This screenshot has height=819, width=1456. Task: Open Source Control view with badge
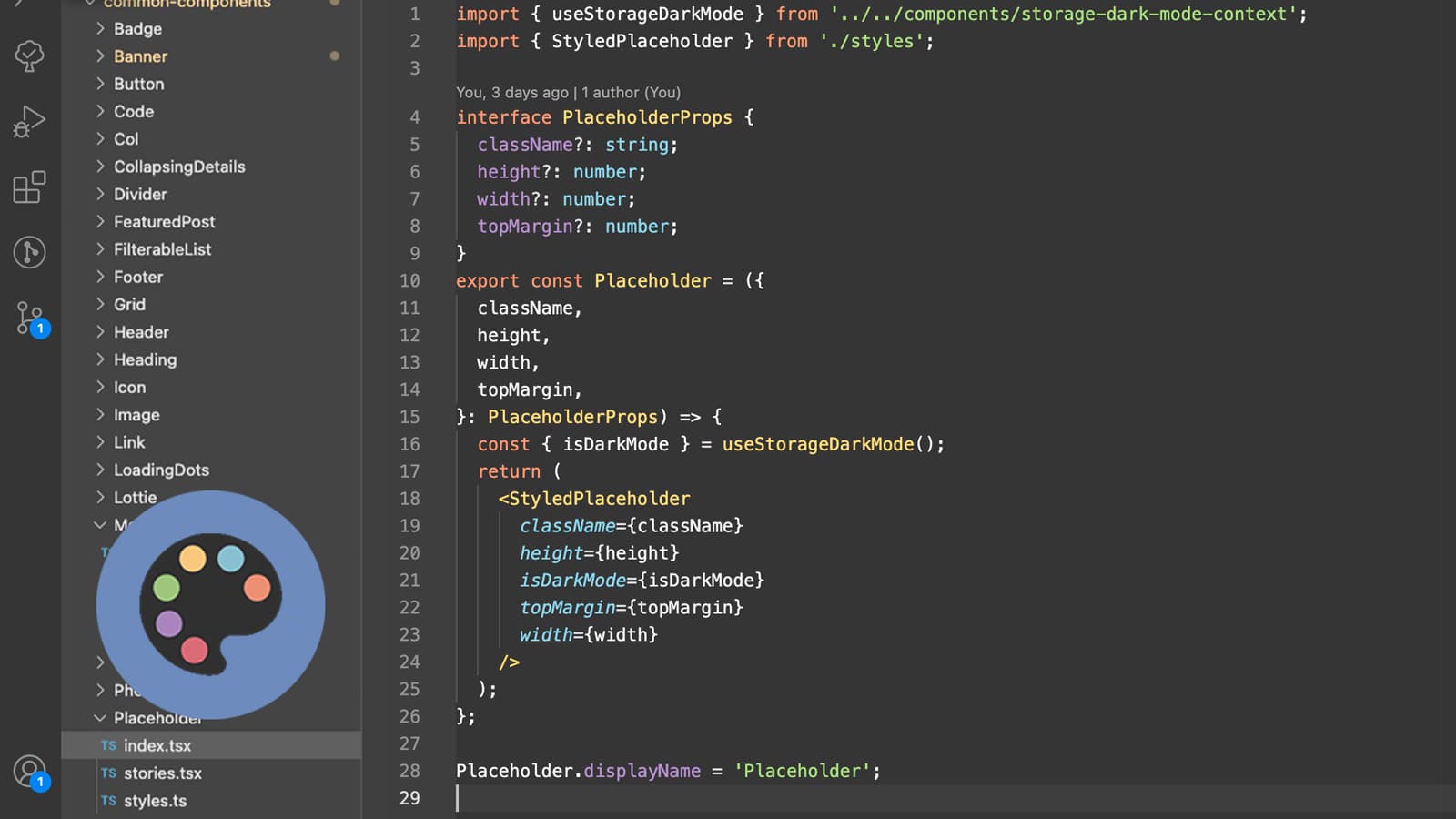31,318
